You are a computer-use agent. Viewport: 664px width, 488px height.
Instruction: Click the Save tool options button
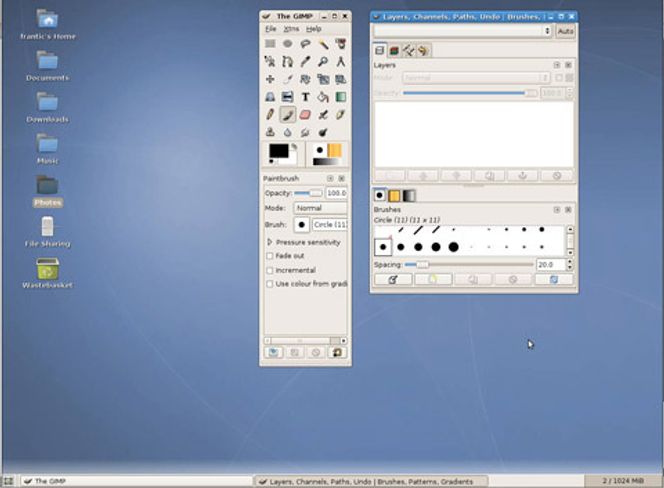point(274,352)
